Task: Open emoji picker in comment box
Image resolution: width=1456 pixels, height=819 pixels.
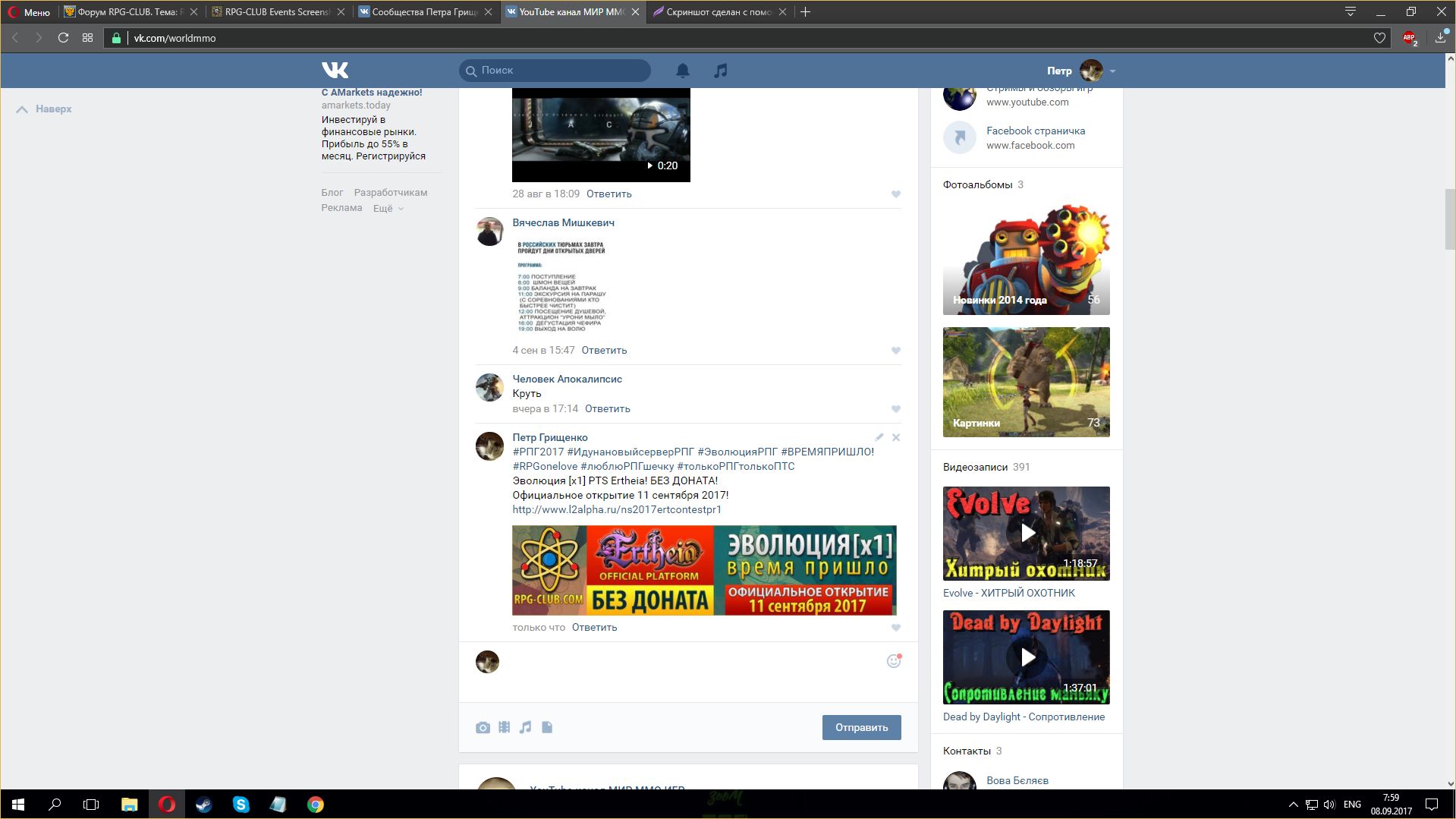Action: pos(894,661)
